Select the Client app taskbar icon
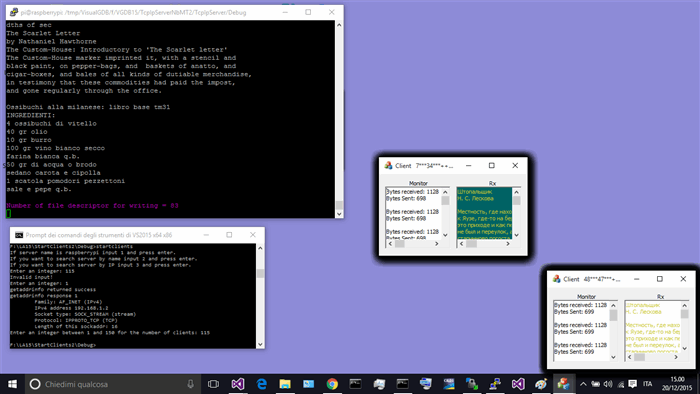 point(564,384)
